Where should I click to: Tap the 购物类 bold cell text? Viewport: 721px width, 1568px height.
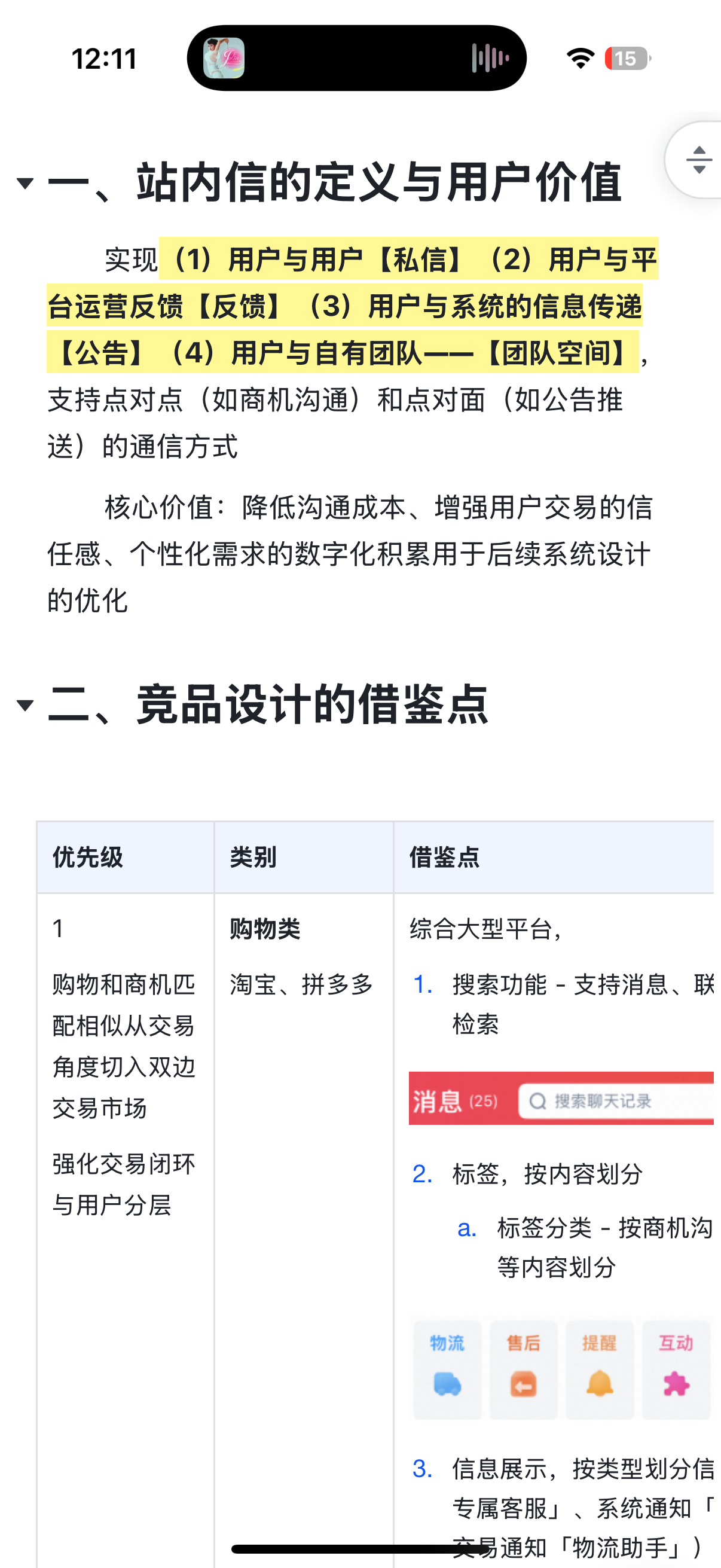265,929
